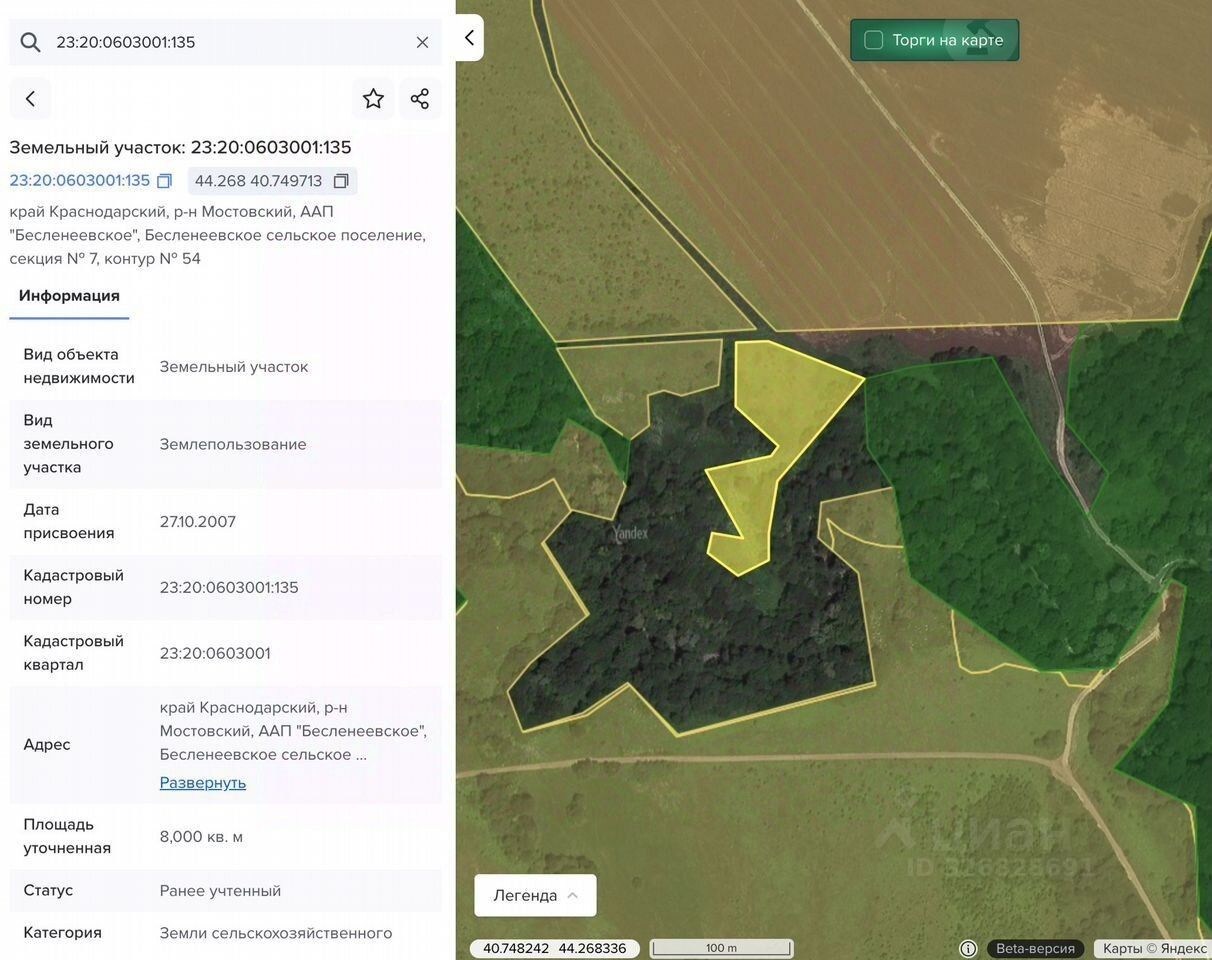
Task: Share the parcel using the share icon
Action: (420, 98)
